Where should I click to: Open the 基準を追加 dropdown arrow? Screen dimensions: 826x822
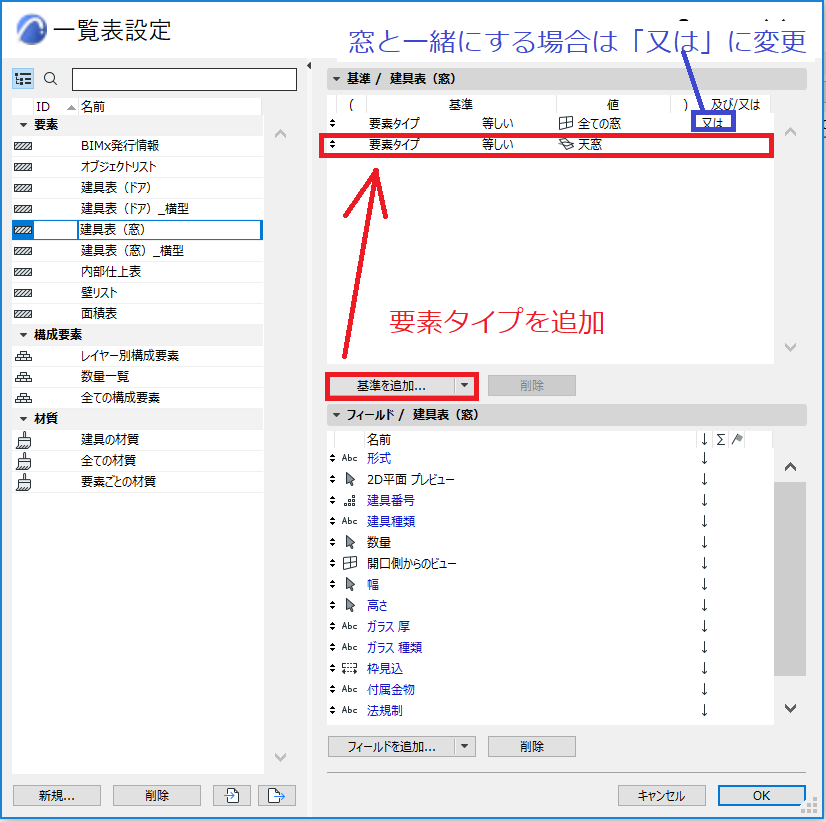[464, 385]
